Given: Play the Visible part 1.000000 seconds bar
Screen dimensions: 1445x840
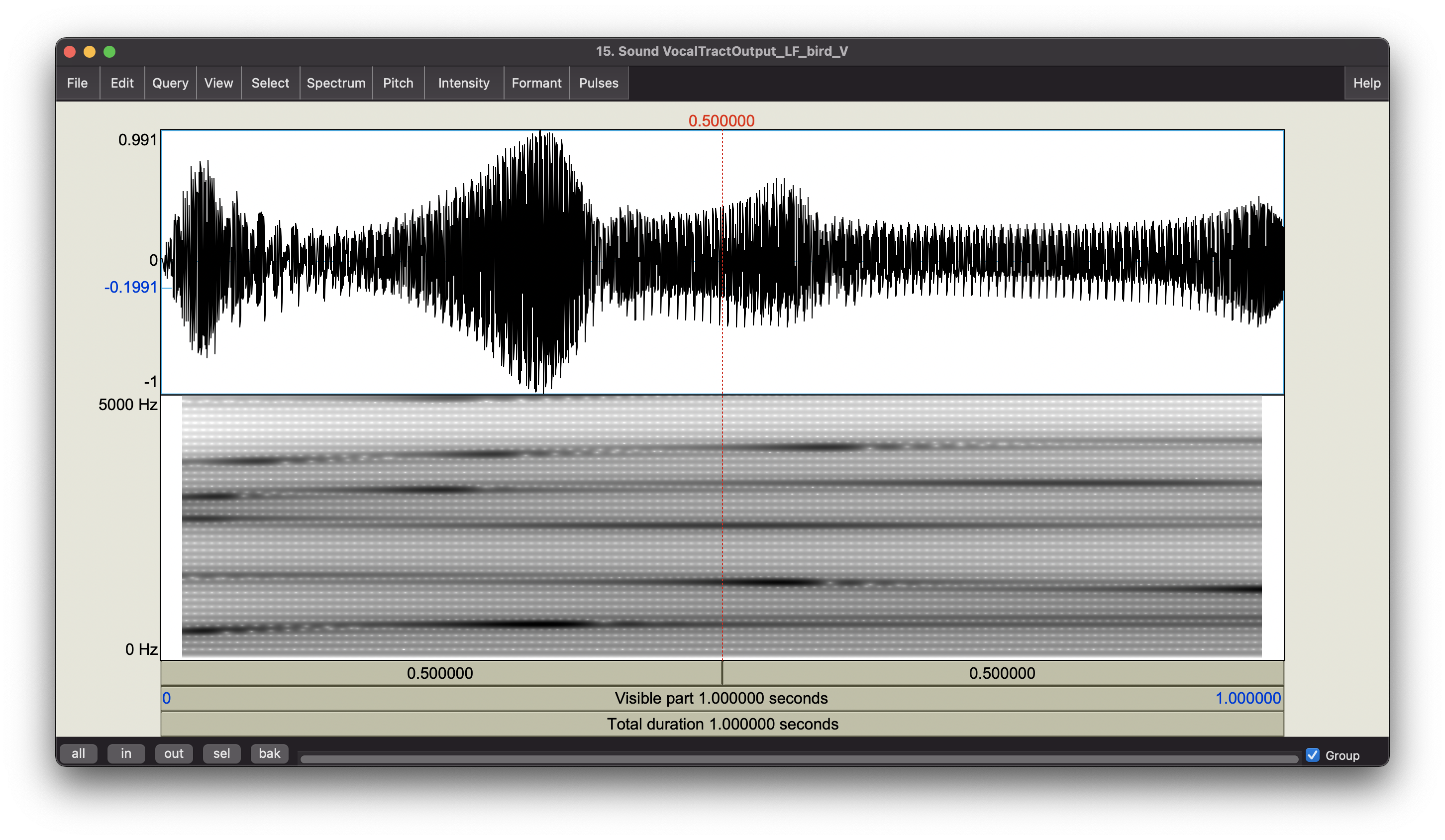Looking at the screenshot, I should tap(721, 698).
